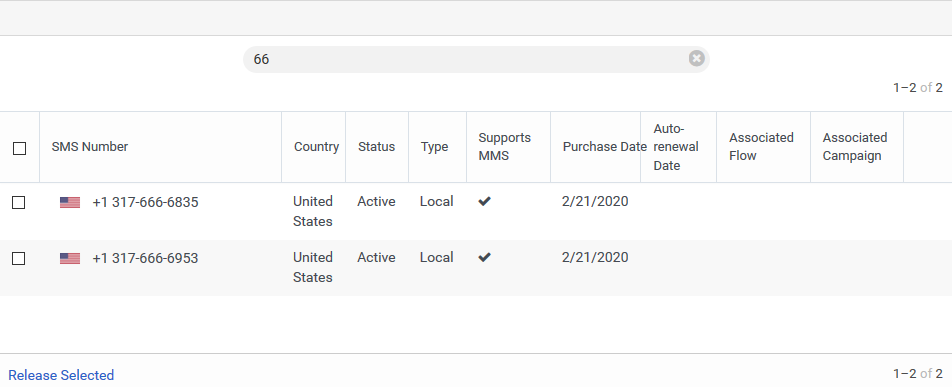Sort by the Country column header

[316, 146]
